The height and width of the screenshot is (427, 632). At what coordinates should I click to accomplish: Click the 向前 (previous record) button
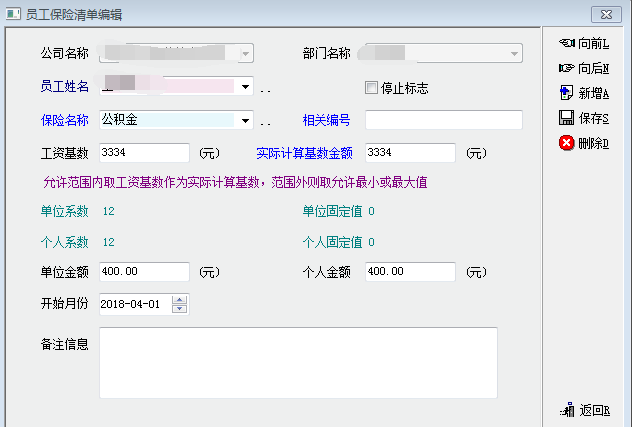584,43
